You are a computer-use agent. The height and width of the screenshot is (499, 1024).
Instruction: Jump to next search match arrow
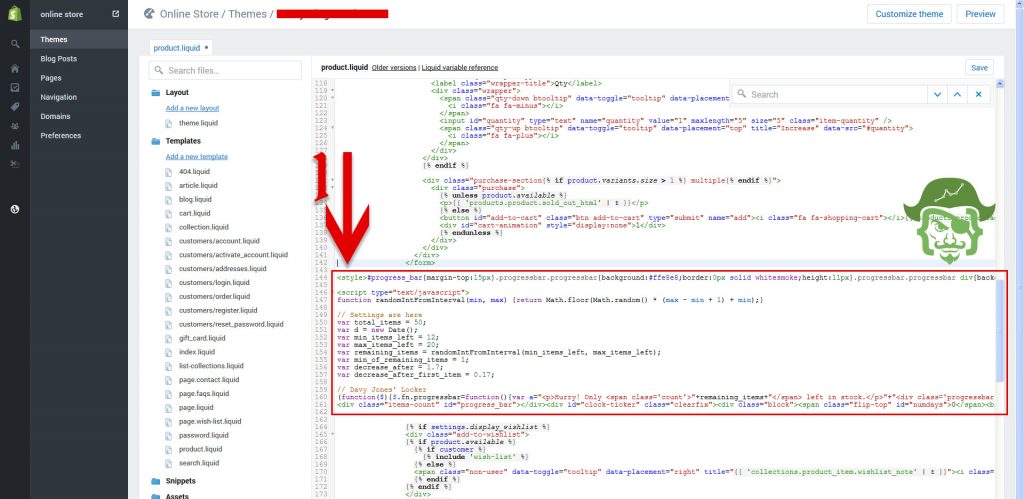[936, 94]
